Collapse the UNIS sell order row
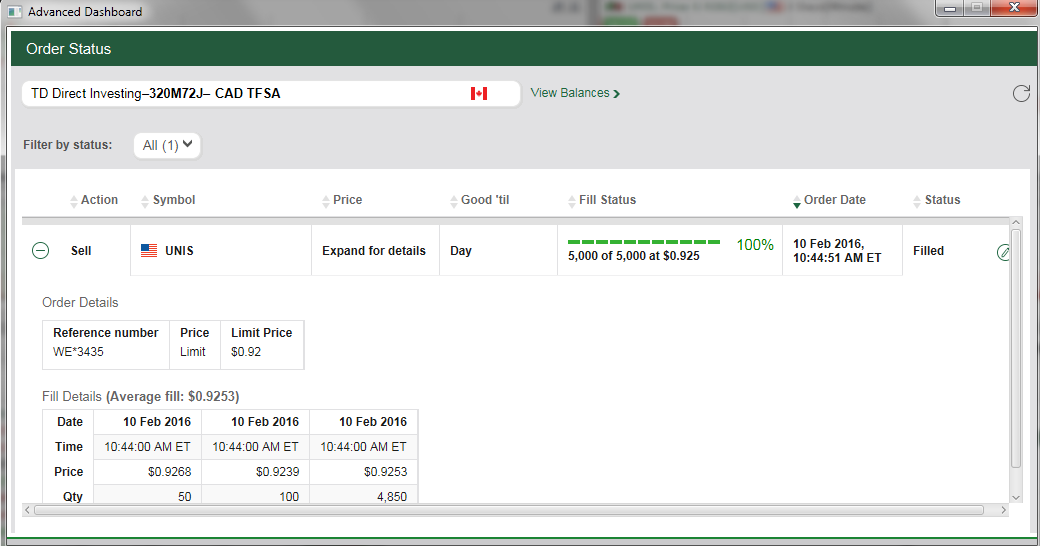The image size is (1040, 546). point(40,251)
